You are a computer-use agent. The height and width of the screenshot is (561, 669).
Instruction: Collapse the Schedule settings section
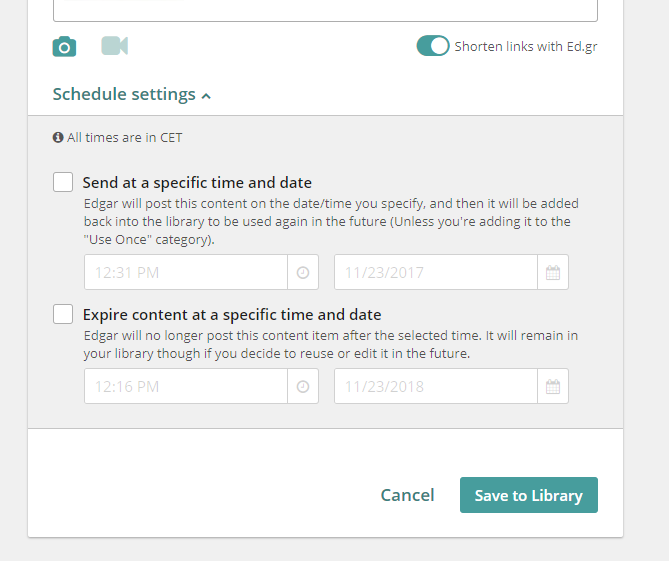click(124, 95)
